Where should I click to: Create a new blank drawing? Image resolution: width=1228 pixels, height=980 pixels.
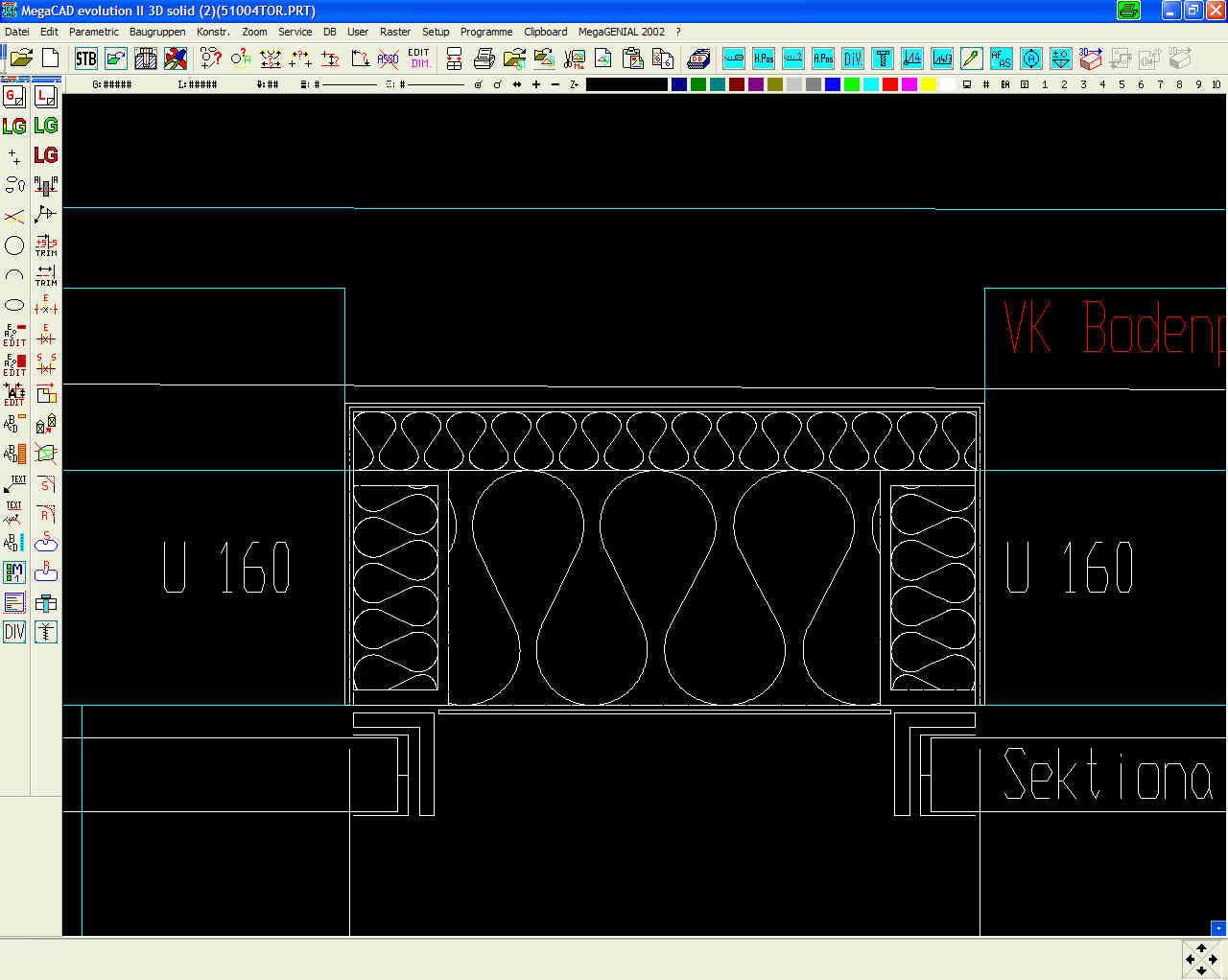coord(50,58)
